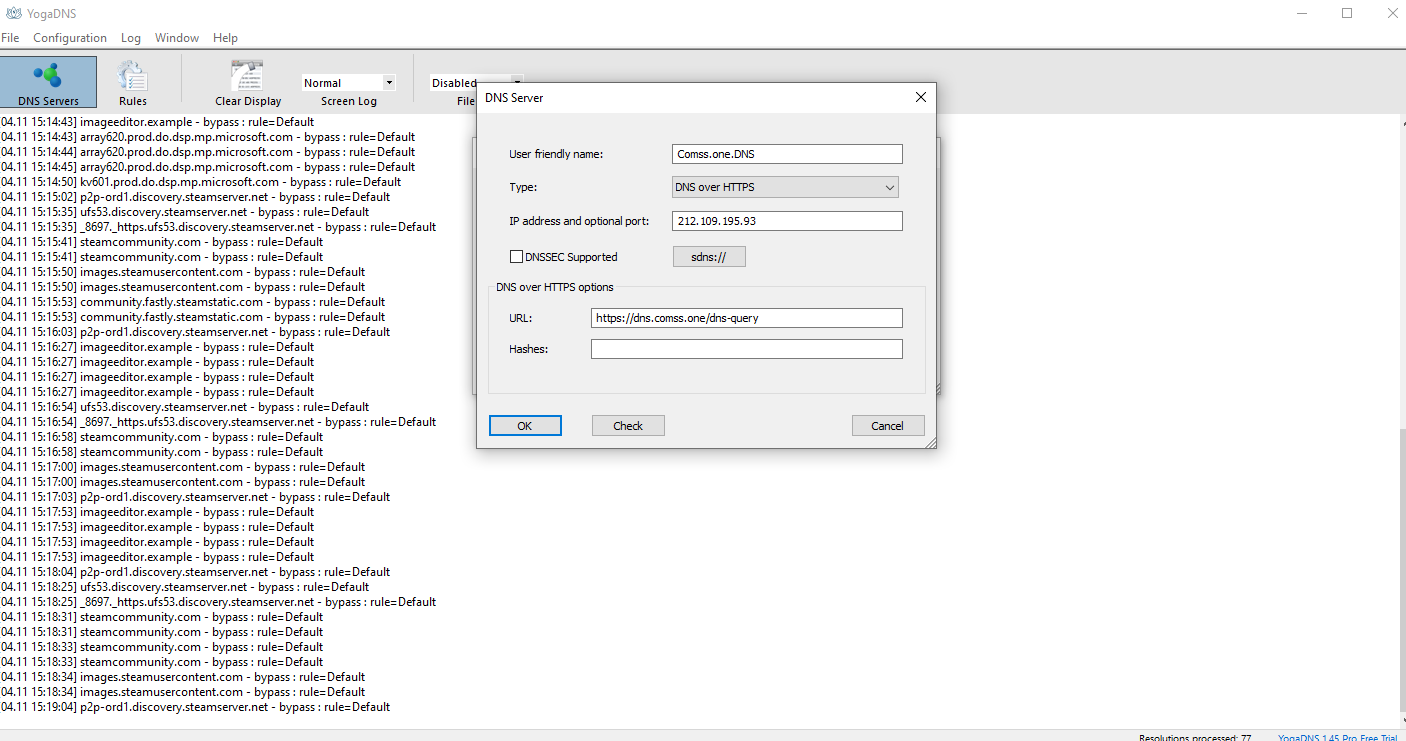1406x741 pixels.
Task: Click the URL field with dns.comss.one address
Action: pyautogui.click(x=747, y=318)
